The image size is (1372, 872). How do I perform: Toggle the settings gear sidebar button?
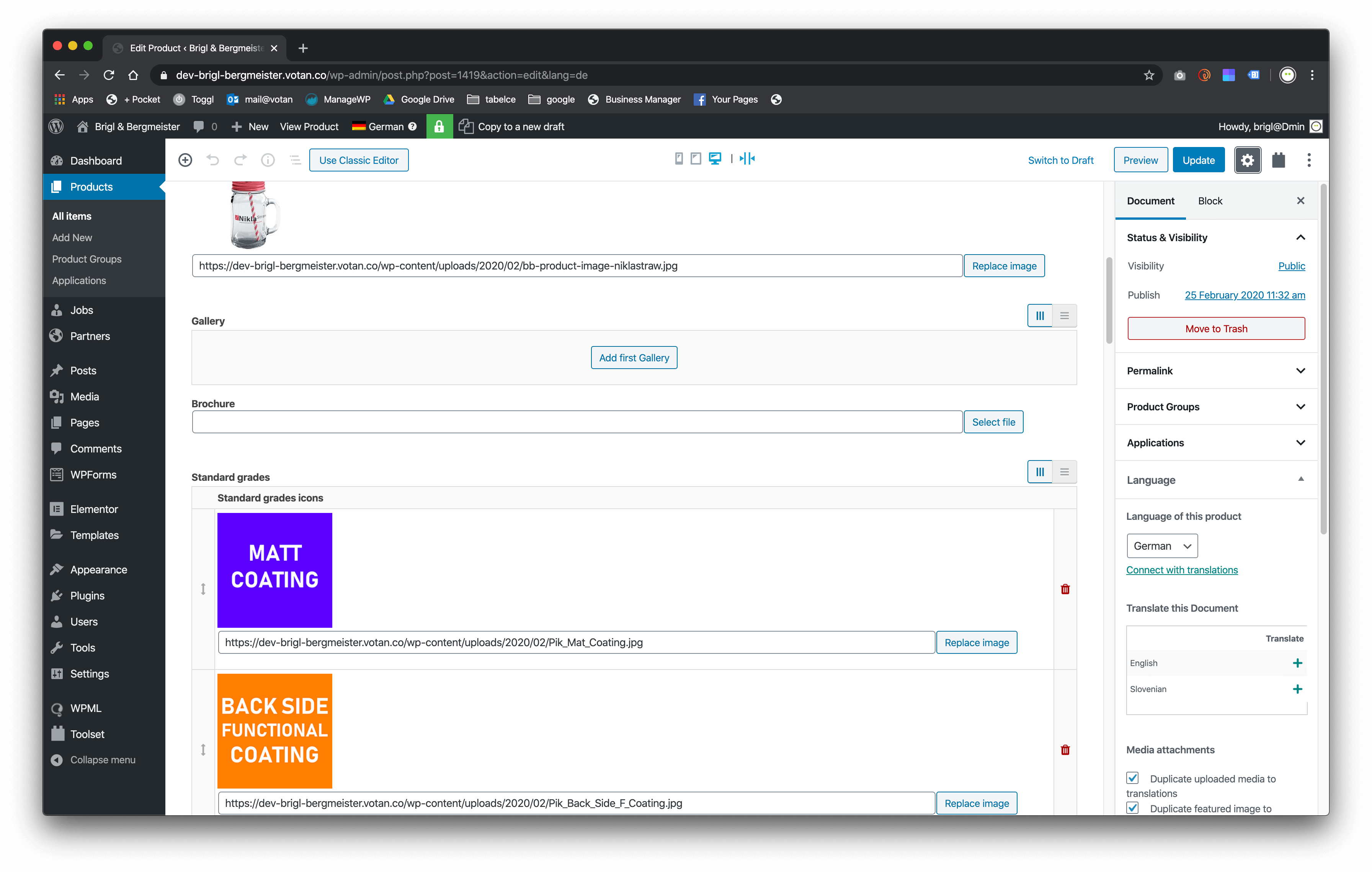[x=1247, y=160]
